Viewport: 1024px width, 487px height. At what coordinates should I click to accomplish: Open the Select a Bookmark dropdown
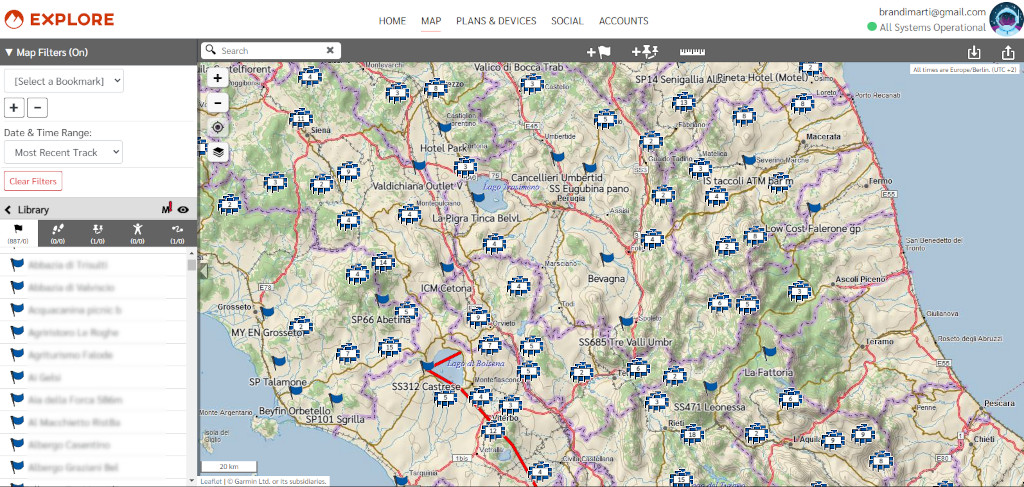tap(64, 80)
